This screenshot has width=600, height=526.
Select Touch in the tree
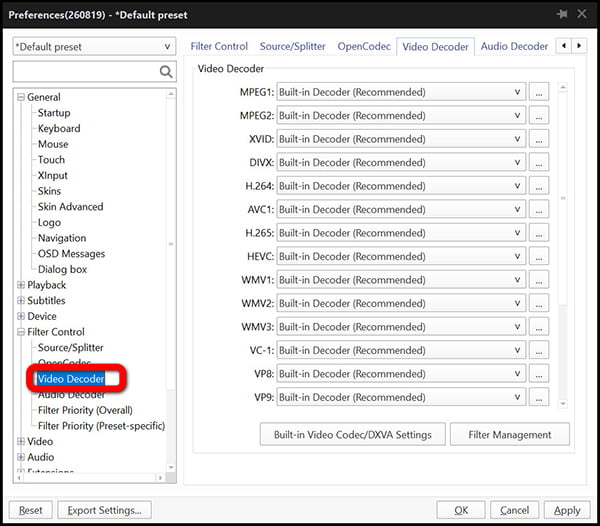point(51,160)
